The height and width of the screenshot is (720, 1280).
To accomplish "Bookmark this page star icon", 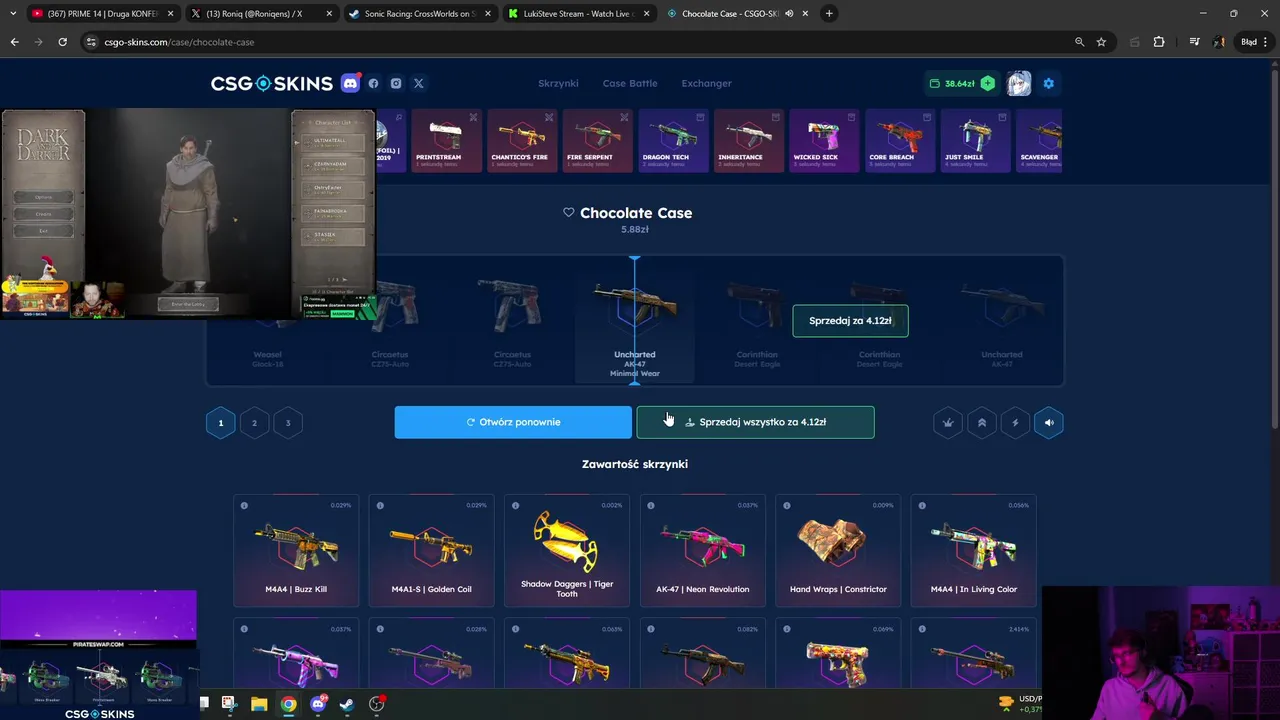I will 1101,42.
